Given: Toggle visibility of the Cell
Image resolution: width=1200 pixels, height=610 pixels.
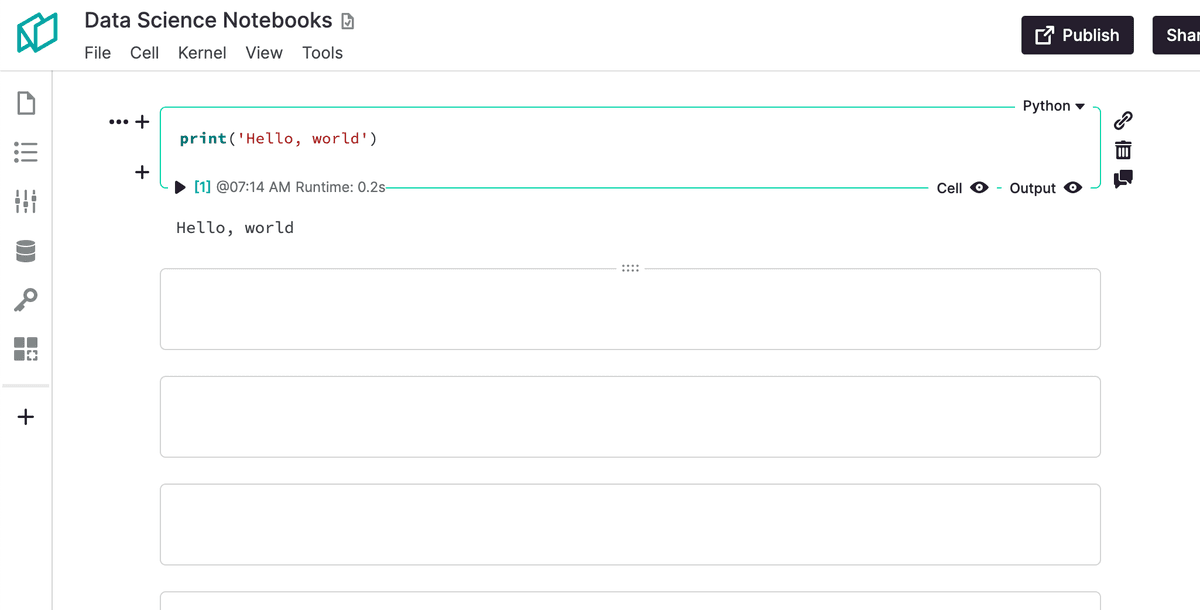Looking at the screenshot, I should coord(978,187).
